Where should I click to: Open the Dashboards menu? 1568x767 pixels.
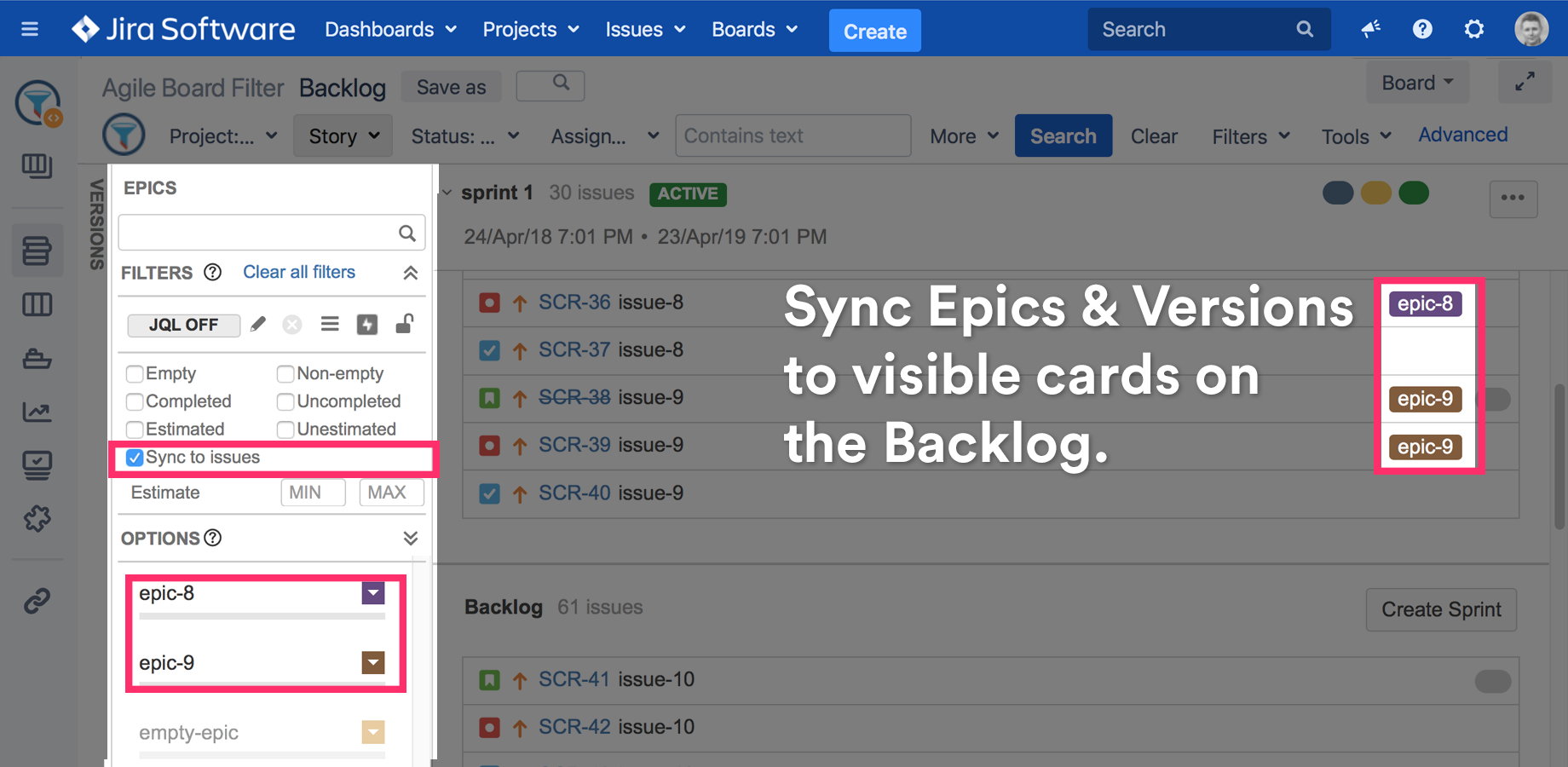click(x=390, y=30)
